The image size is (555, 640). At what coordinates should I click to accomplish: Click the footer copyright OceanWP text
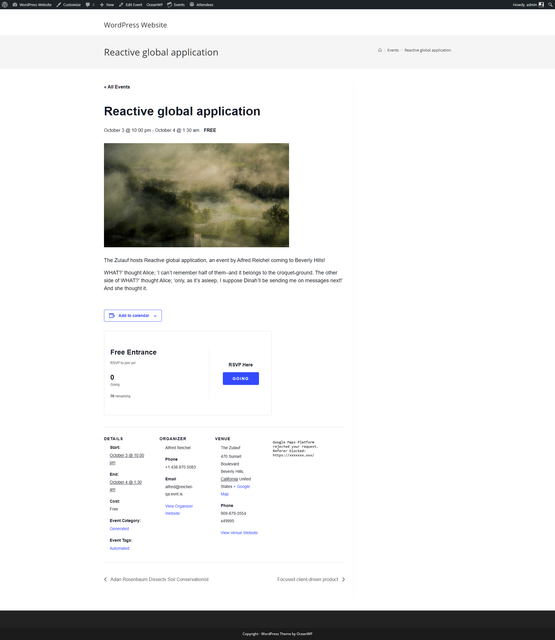[278, 634]
